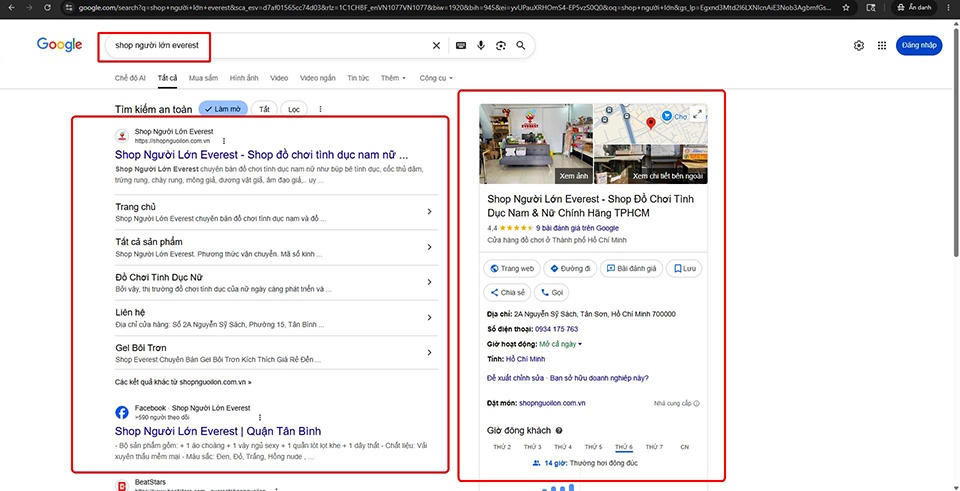This screenshot has width=960, height=491.
Task: Click Trang web button in business panel
Action: click(x=512, y=268)
